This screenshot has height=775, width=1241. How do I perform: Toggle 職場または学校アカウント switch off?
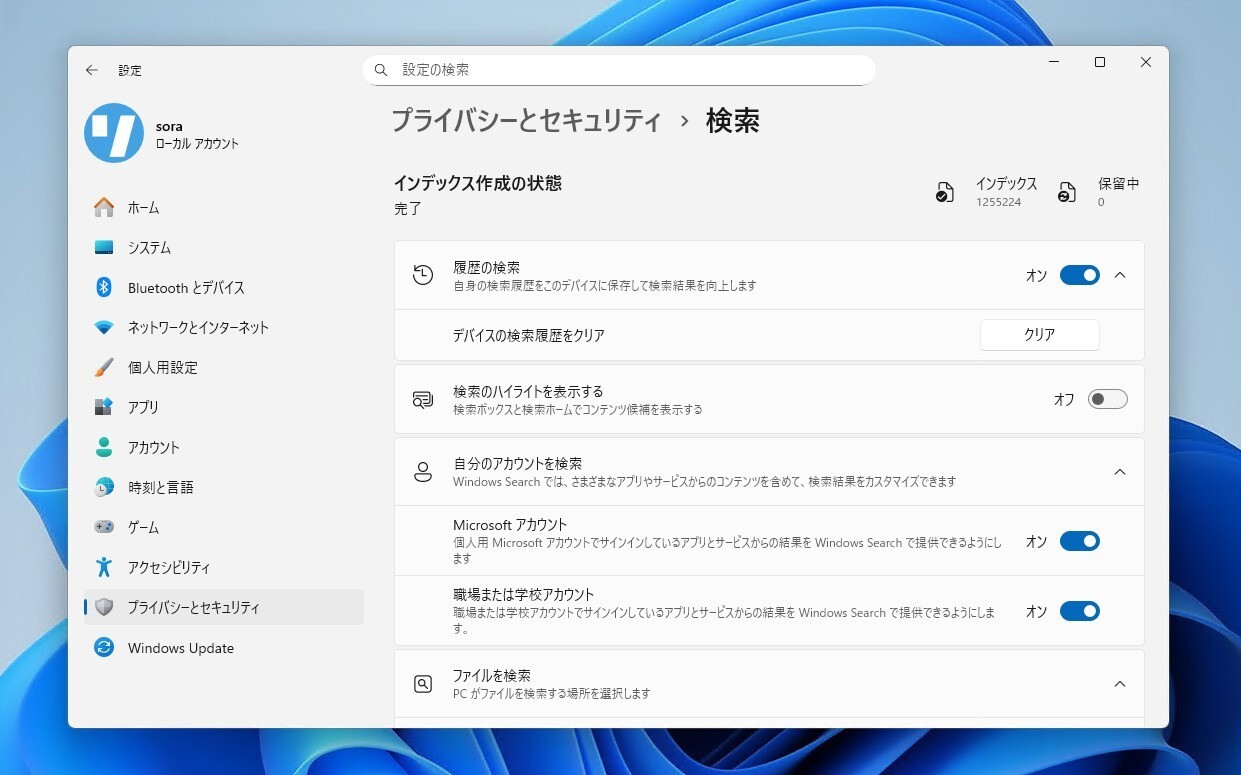(x=1079, y=611)
